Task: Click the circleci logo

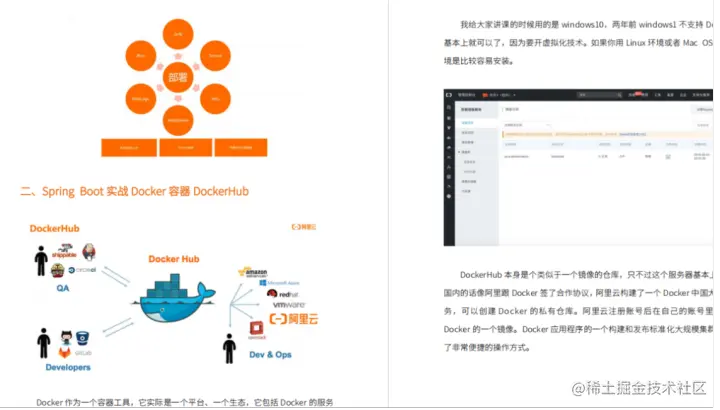Action: [x=82, y=270]
